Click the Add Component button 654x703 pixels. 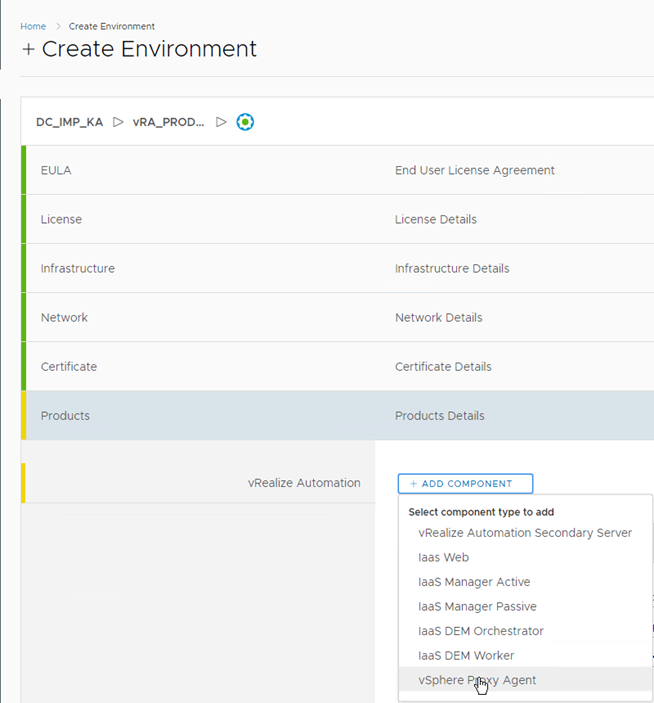click(465, 484)
